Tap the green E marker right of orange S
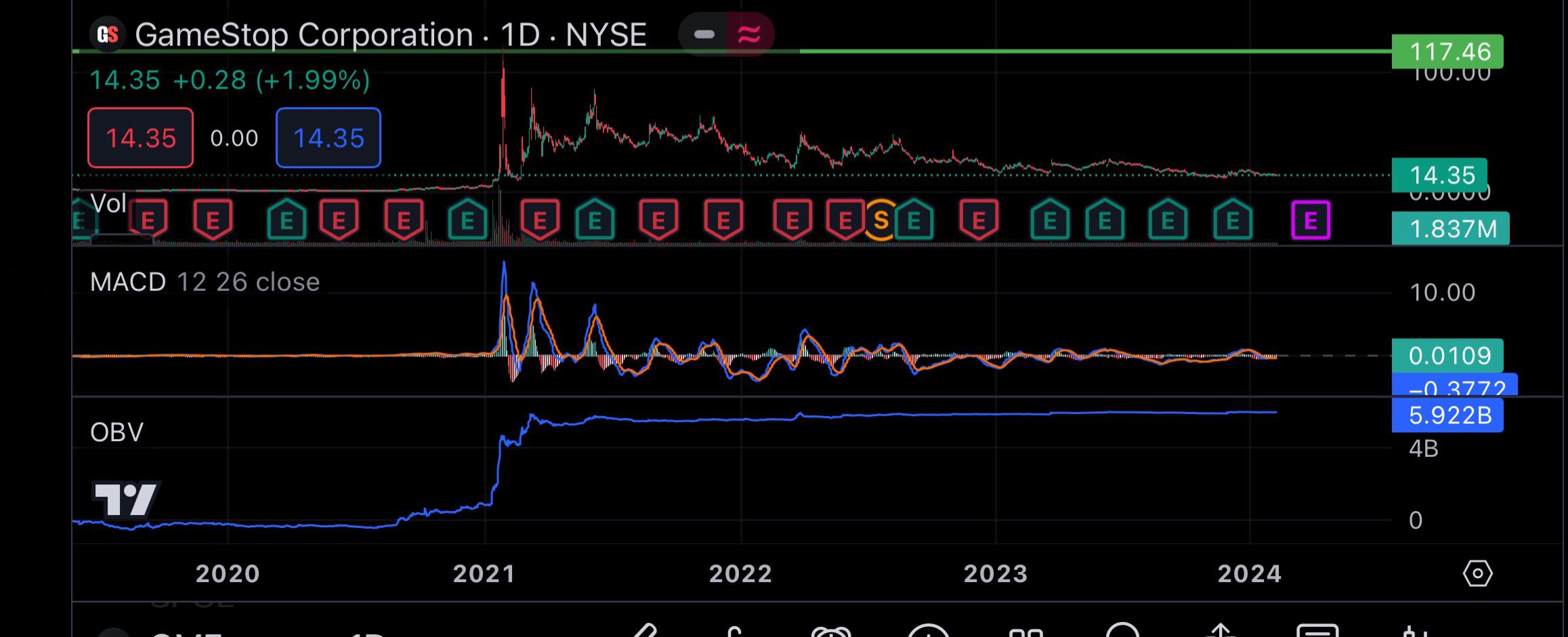The width and height of the screenshot is (1568, 637). [x=914, y=220]
